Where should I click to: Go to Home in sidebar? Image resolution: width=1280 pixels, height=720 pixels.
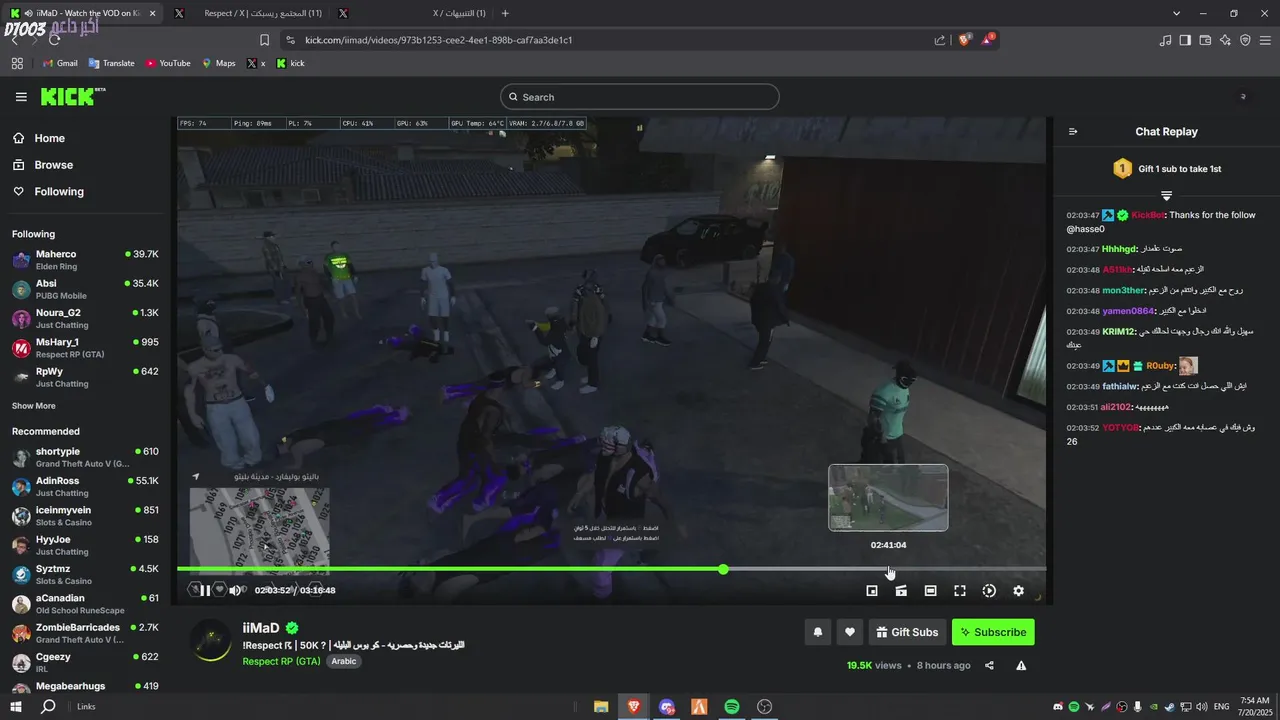[38, 138]
